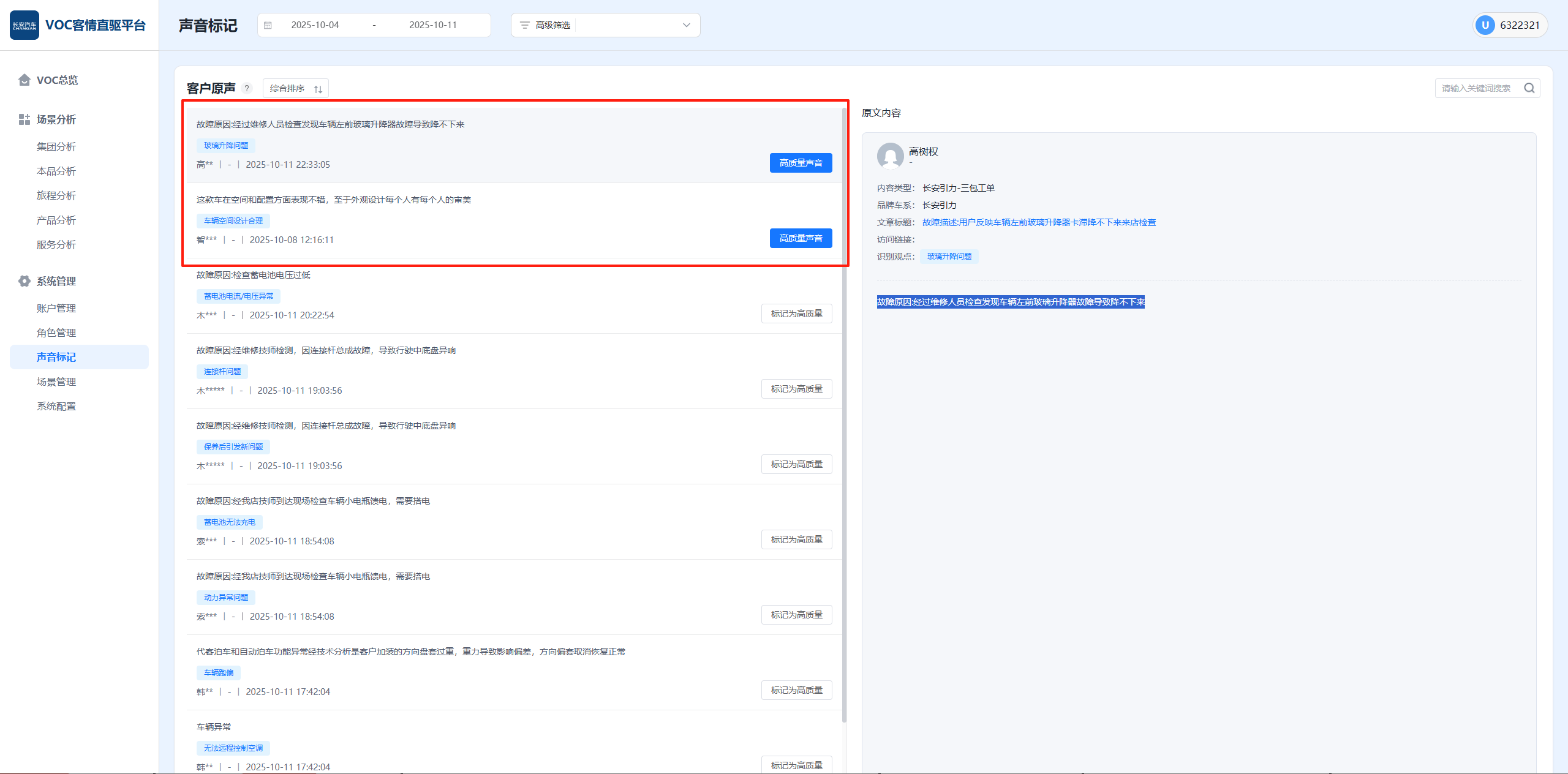Click the calendar icon in date range

(268, 25)
